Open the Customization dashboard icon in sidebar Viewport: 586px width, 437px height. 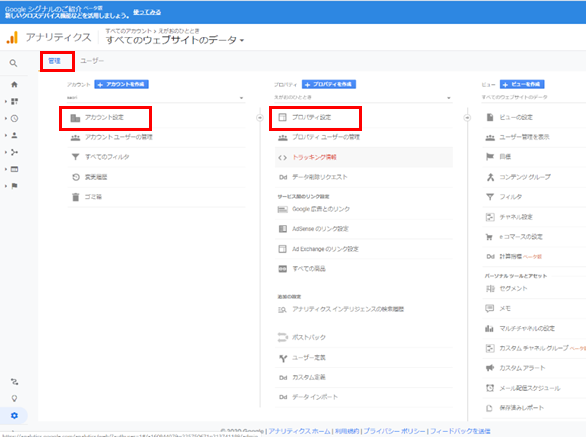(15, 101)
